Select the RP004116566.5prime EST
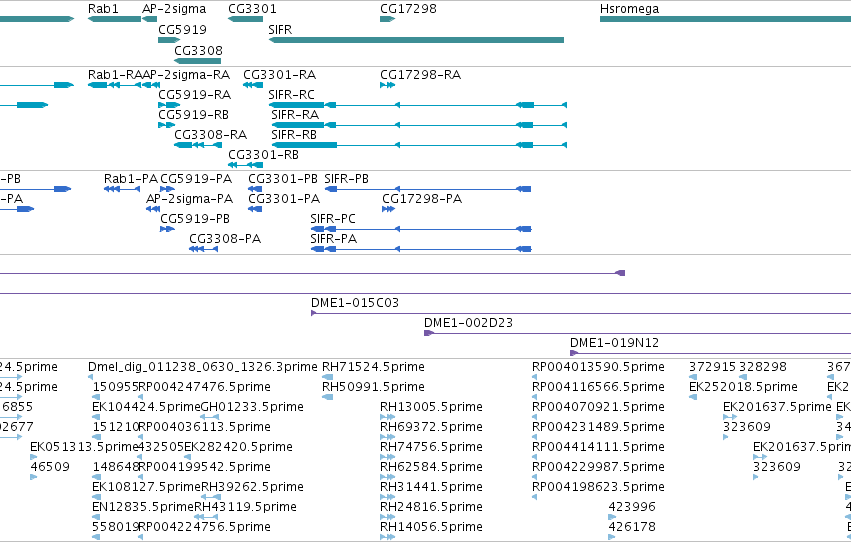Screen dimensions: 851x542 pyautogui.click(x=534, y=397)
